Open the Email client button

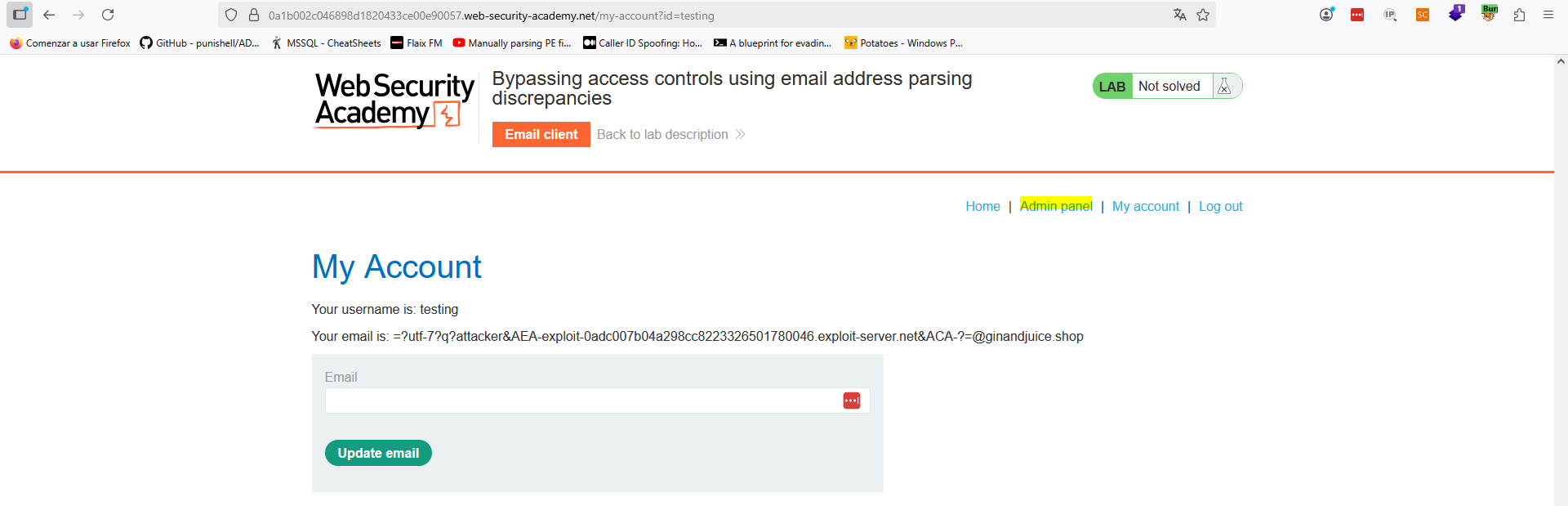click(541, 134)
